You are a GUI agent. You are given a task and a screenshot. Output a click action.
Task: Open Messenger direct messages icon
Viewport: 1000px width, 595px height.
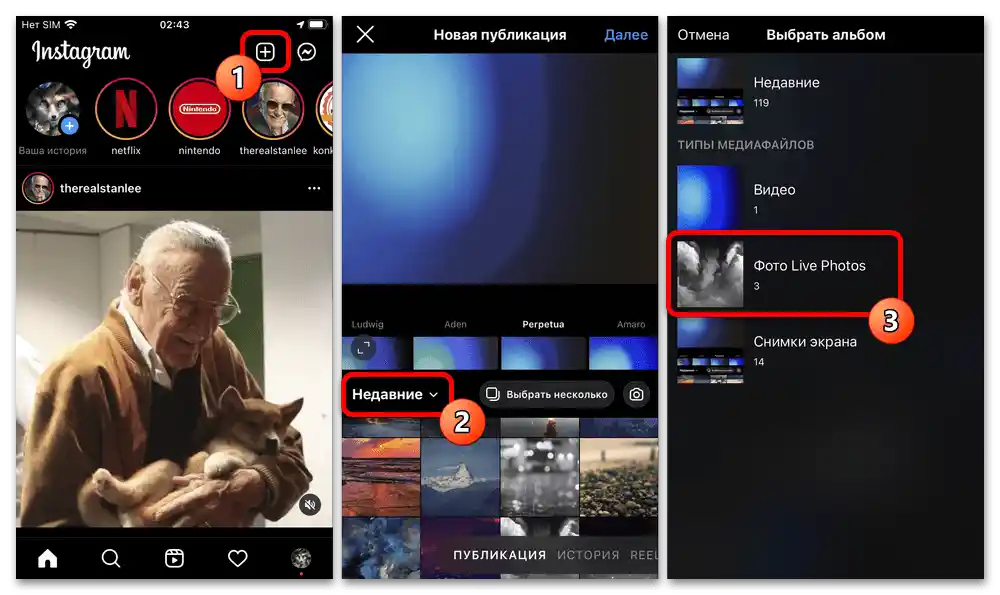307,52
